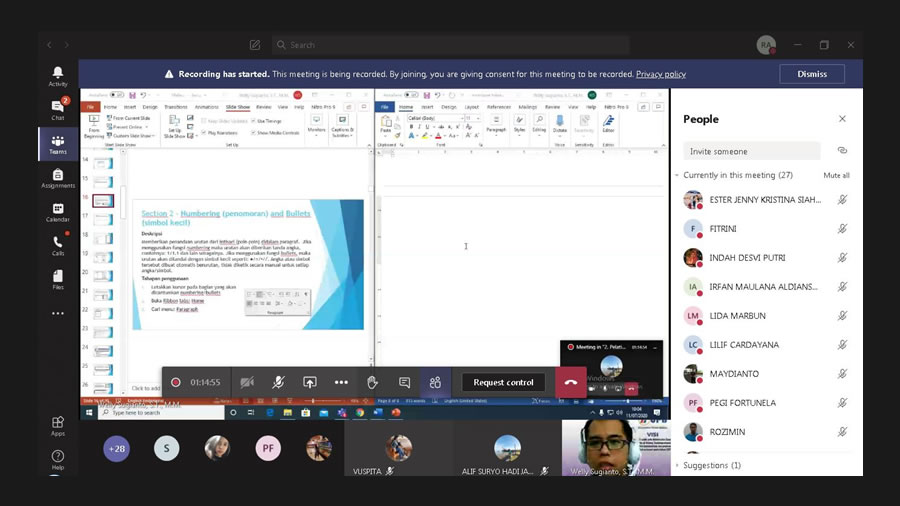Raise your hand in the meeting
The height and width of the screenshot is (506, 900).
point(372,382)
